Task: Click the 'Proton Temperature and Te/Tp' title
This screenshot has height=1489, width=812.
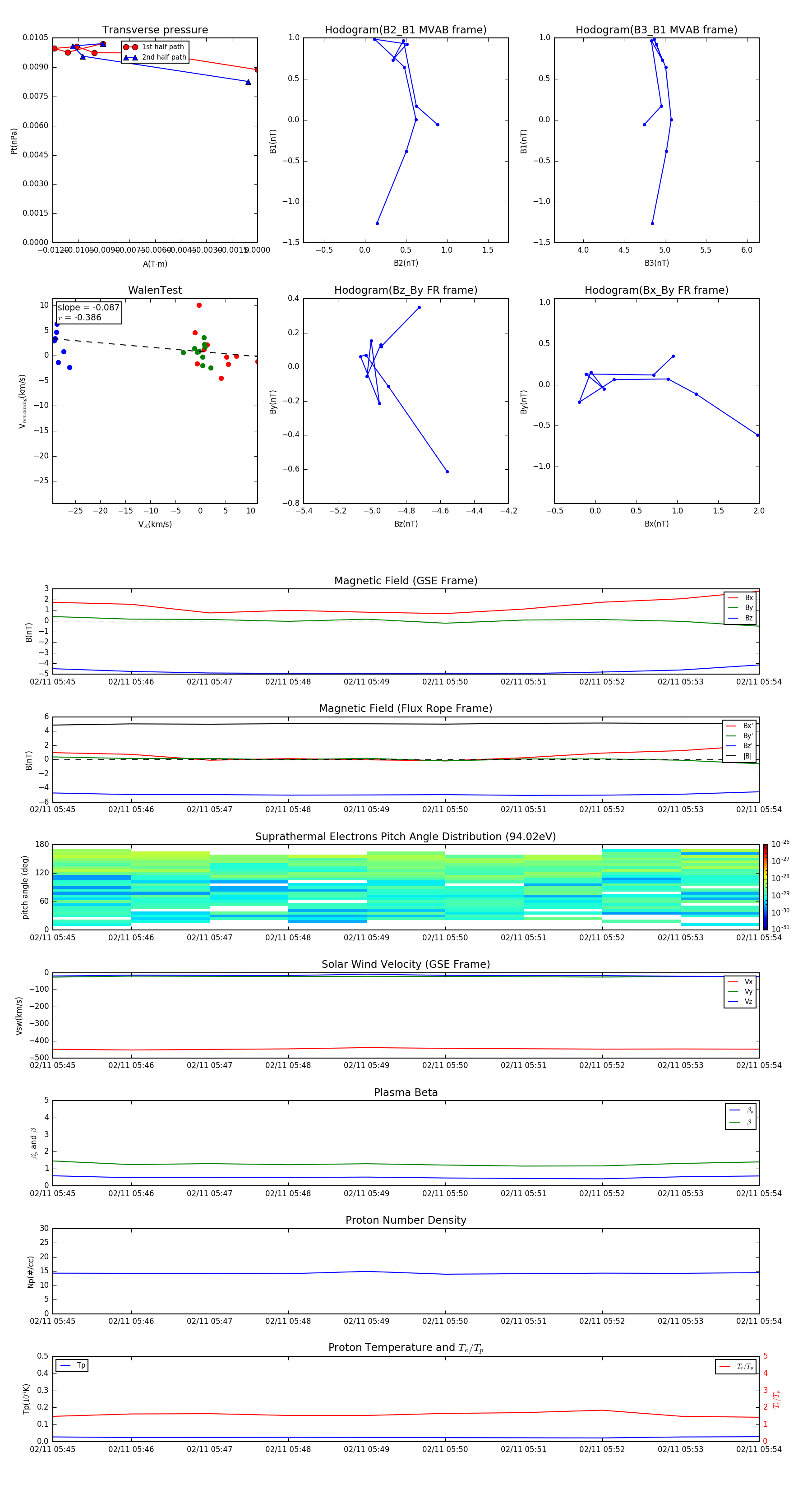Action: pyautogui.click(x=406, y=1348)
